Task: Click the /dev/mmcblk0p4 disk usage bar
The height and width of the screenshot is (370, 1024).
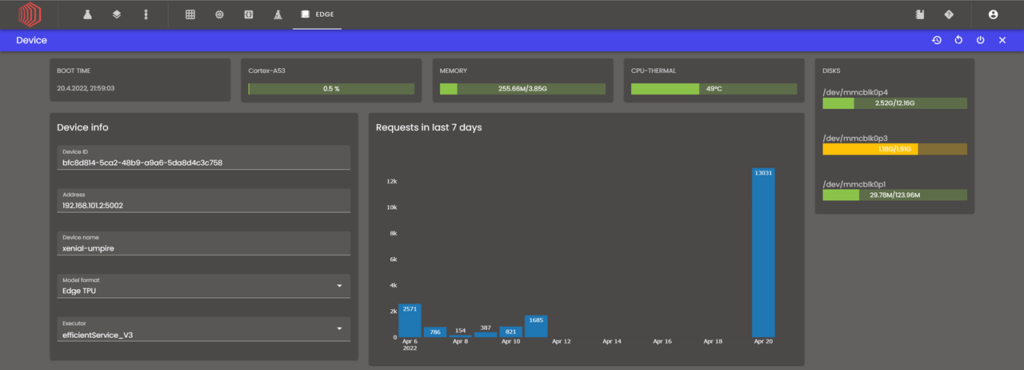Action: [895, 103]
